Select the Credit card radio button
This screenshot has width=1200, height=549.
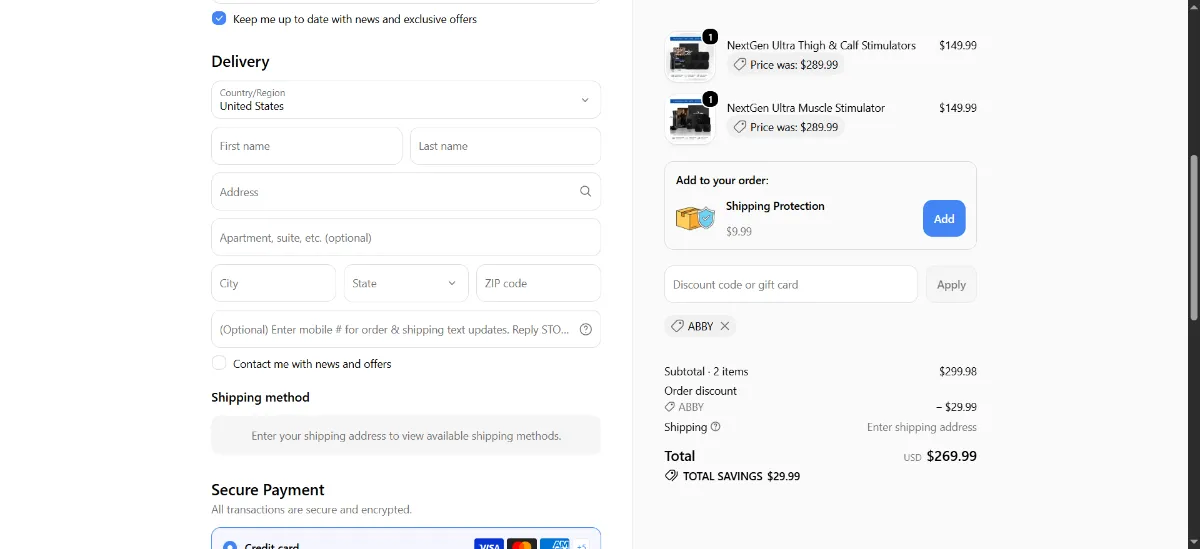(x=230, y=546)
